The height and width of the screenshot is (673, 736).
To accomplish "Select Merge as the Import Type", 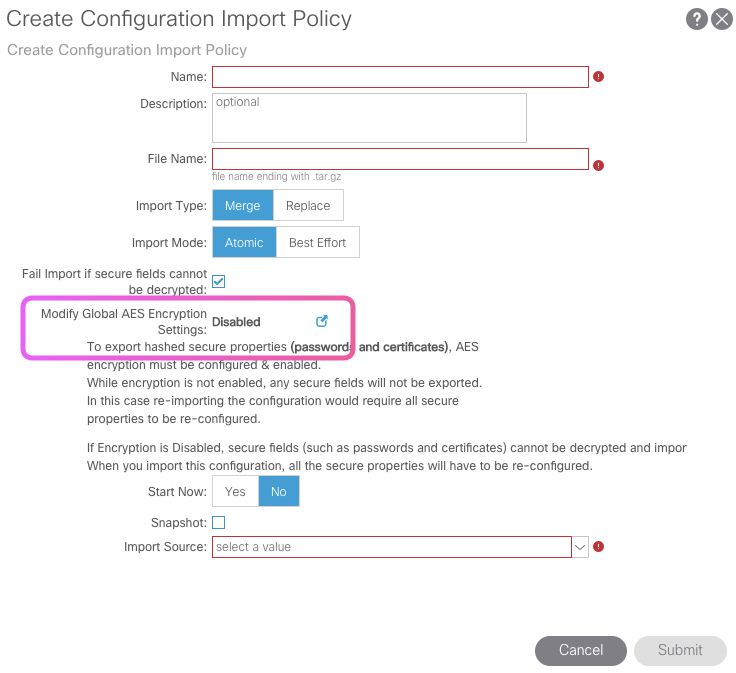I will (242, 205).
